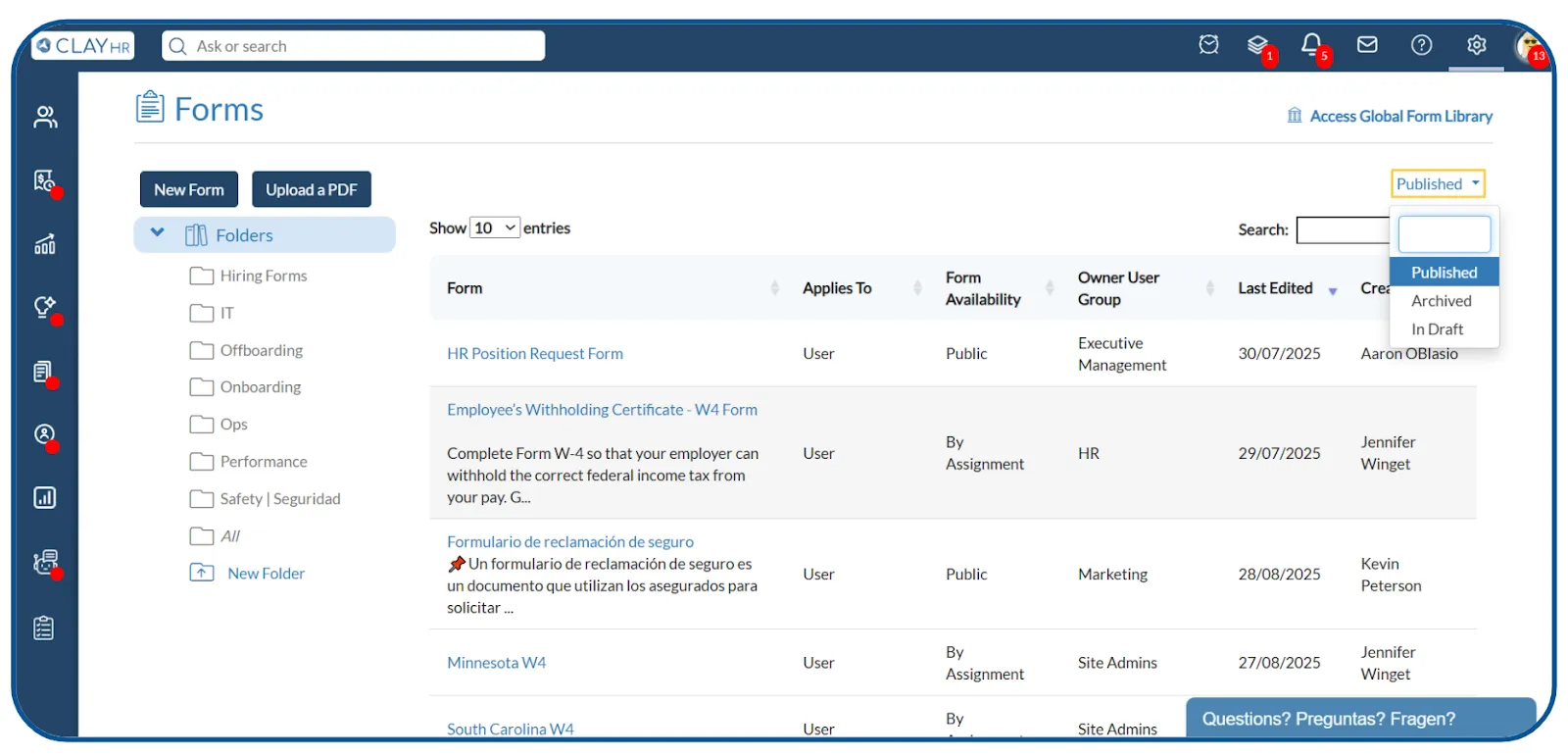Open the stacked layers icon with badge
1568x756 pixels.
[1258, 45]
